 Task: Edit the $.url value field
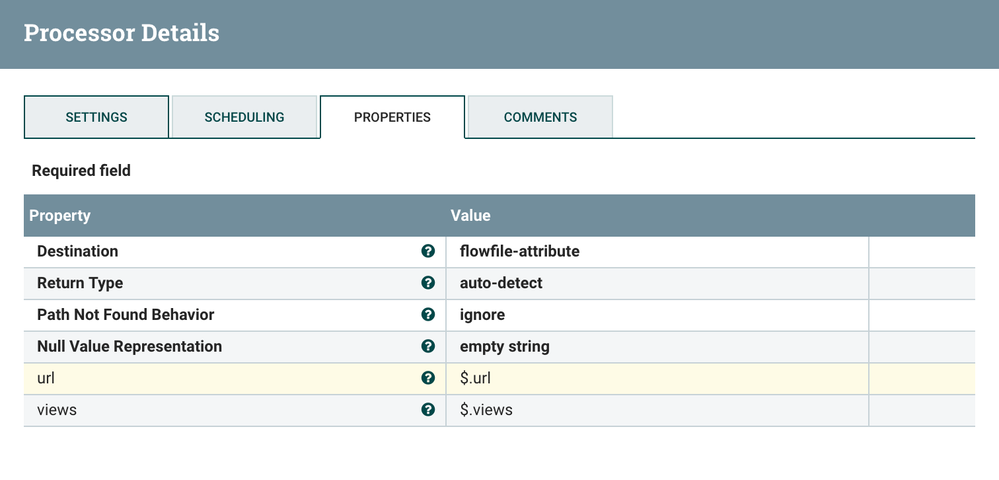pyautogui.click(x=475, y=378)
